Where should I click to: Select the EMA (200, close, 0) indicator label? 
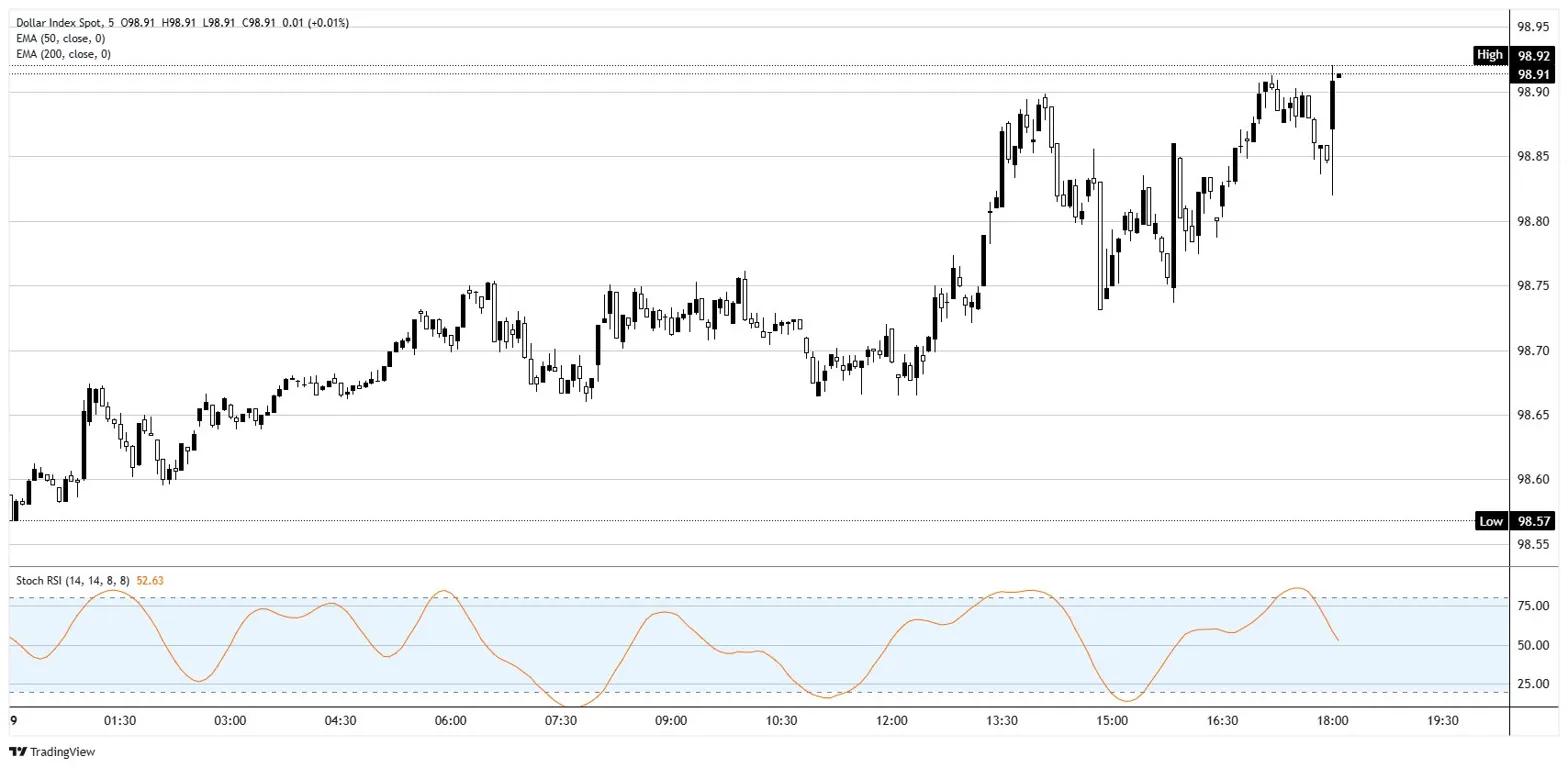coord(63,54)
